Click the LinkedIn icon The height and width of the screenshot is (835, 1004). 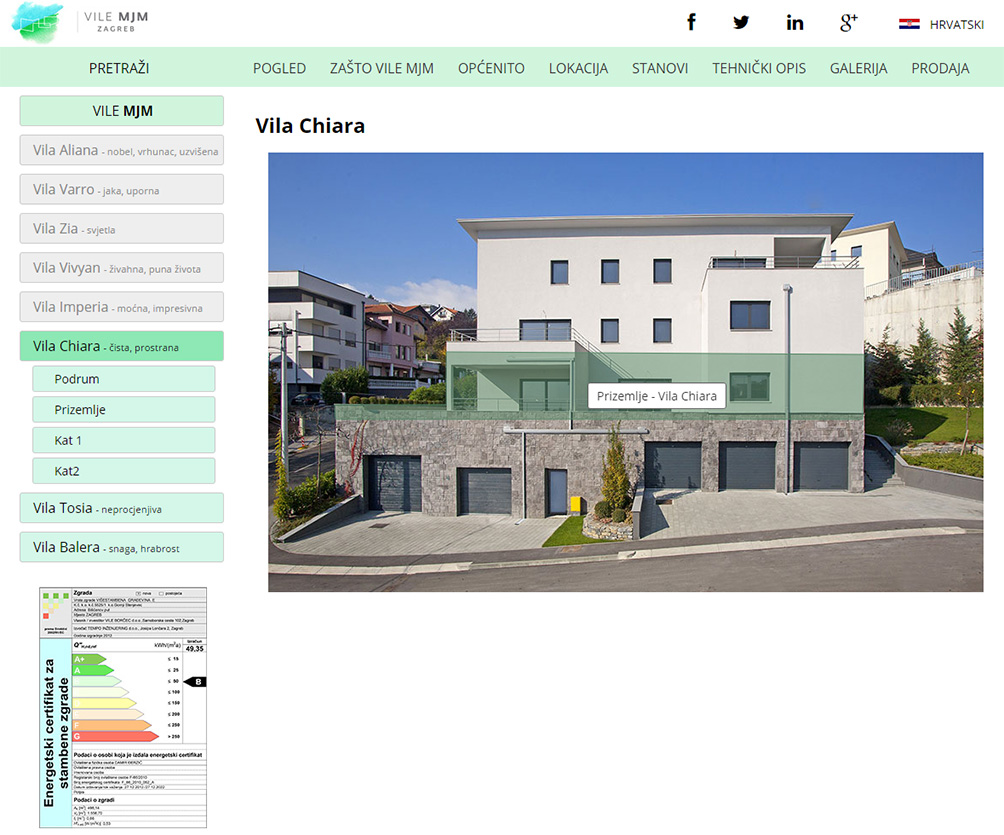point(795,23)
